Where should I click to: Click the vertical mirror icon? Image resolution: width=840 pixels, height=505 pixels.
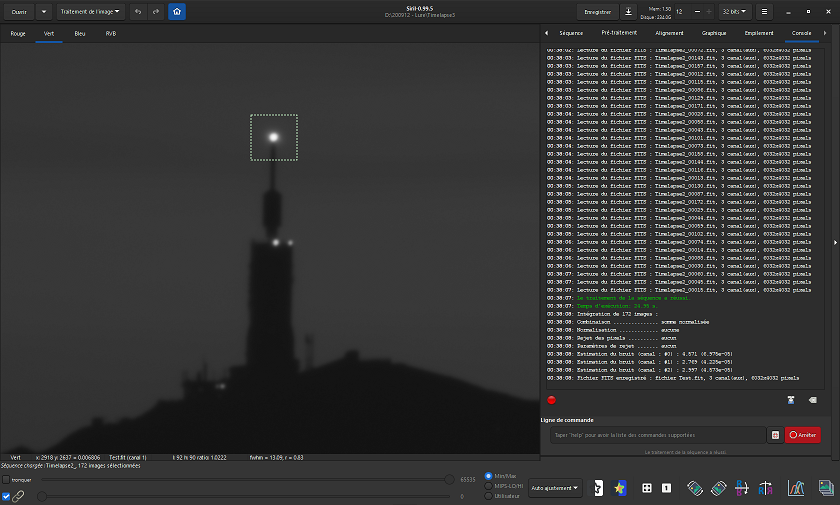coord(766,488)
